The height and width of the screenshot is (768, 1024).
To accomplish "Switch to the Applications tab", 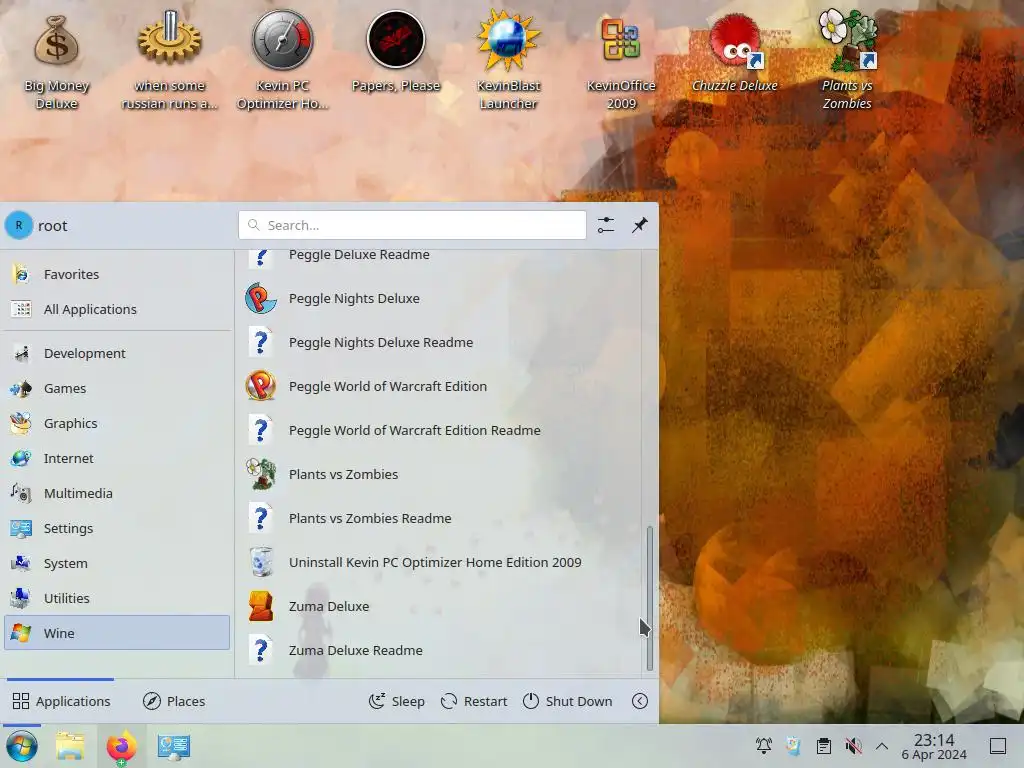I will click(x=61, y=701).
